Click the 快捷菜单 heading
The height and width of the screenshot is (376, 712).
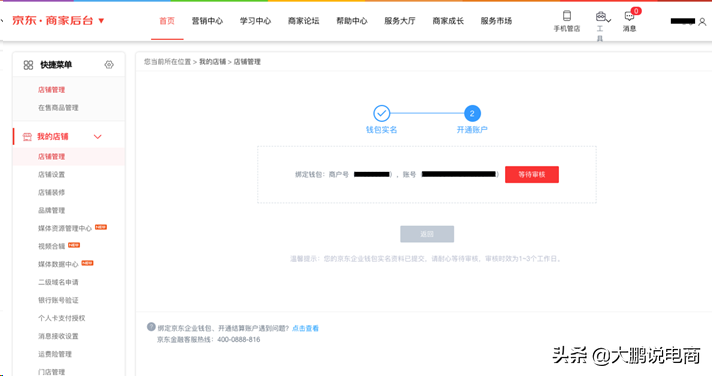click(x=56, y=65)
